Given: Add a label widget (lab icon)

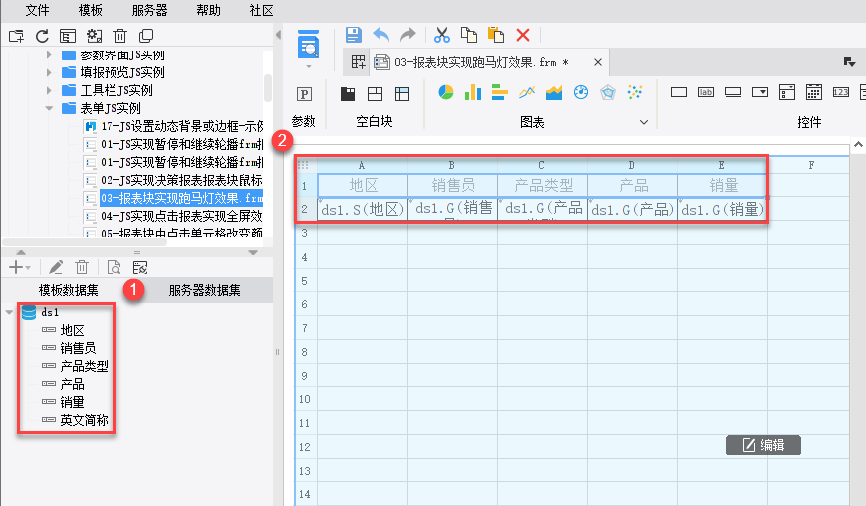Looking at the screenshot, I should [x=706, y=92].
